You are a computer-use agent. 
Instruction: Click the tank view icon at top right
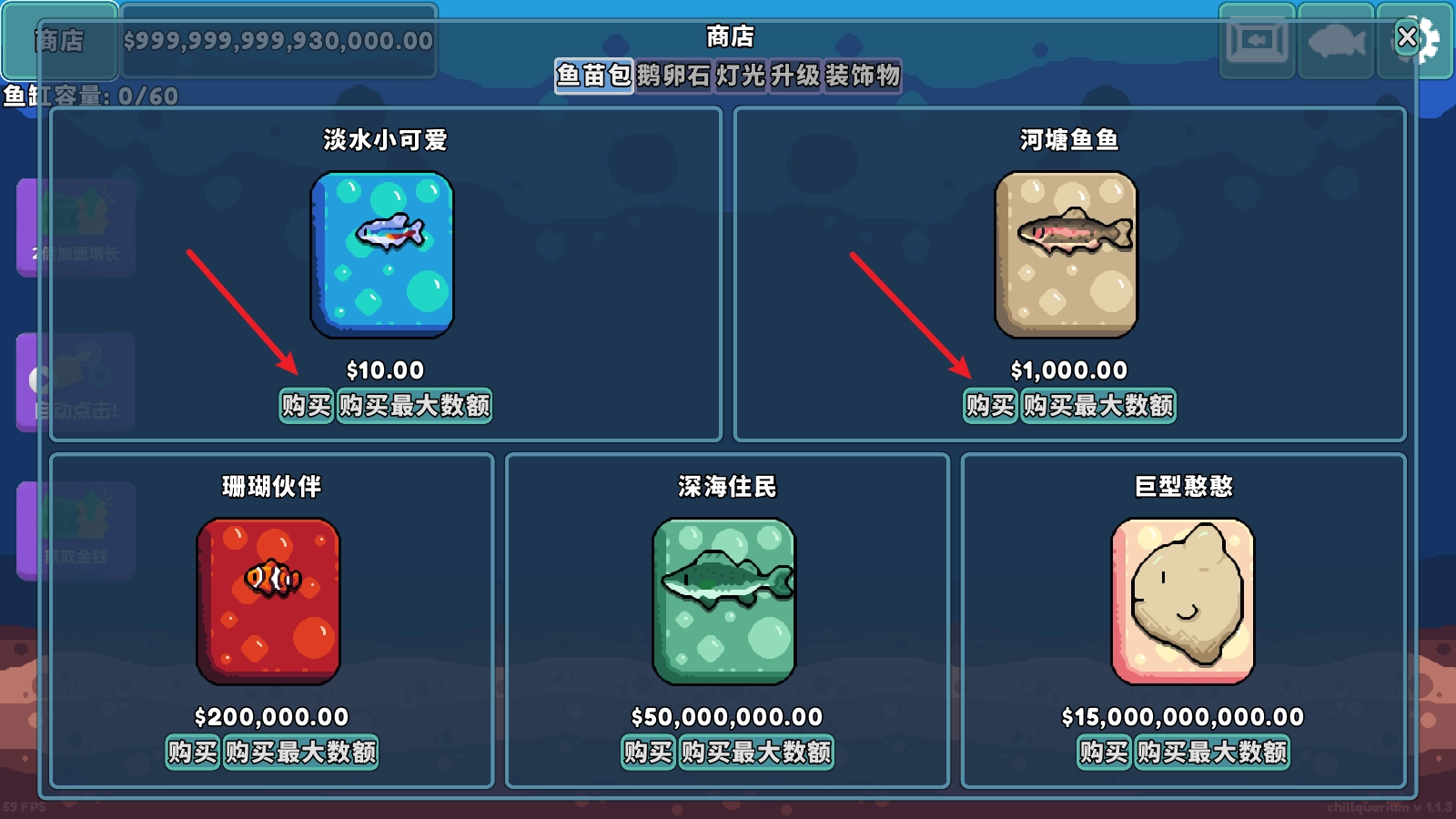click(1257, 42)
